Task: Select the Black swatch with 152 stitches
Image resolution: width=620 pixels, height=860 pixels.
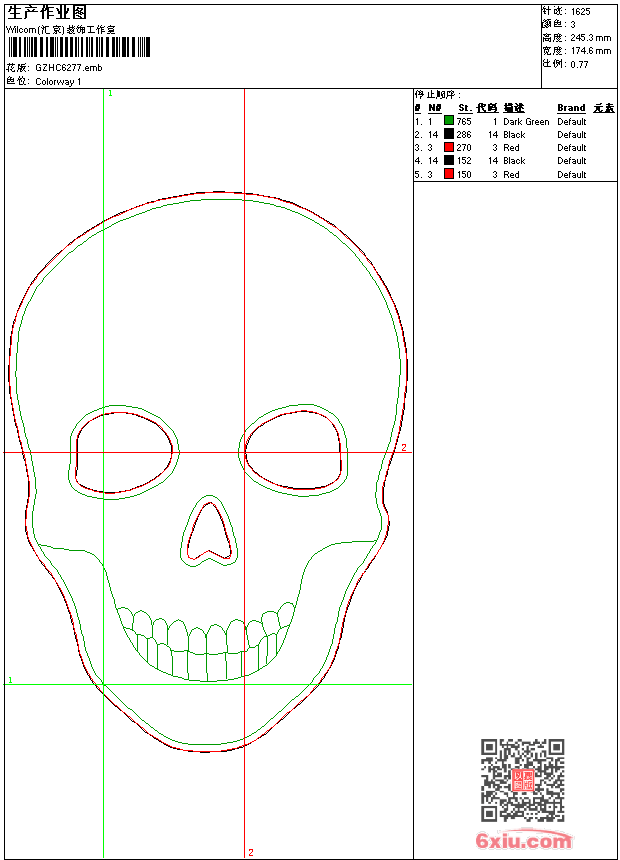Action: [x=449, y=160]
